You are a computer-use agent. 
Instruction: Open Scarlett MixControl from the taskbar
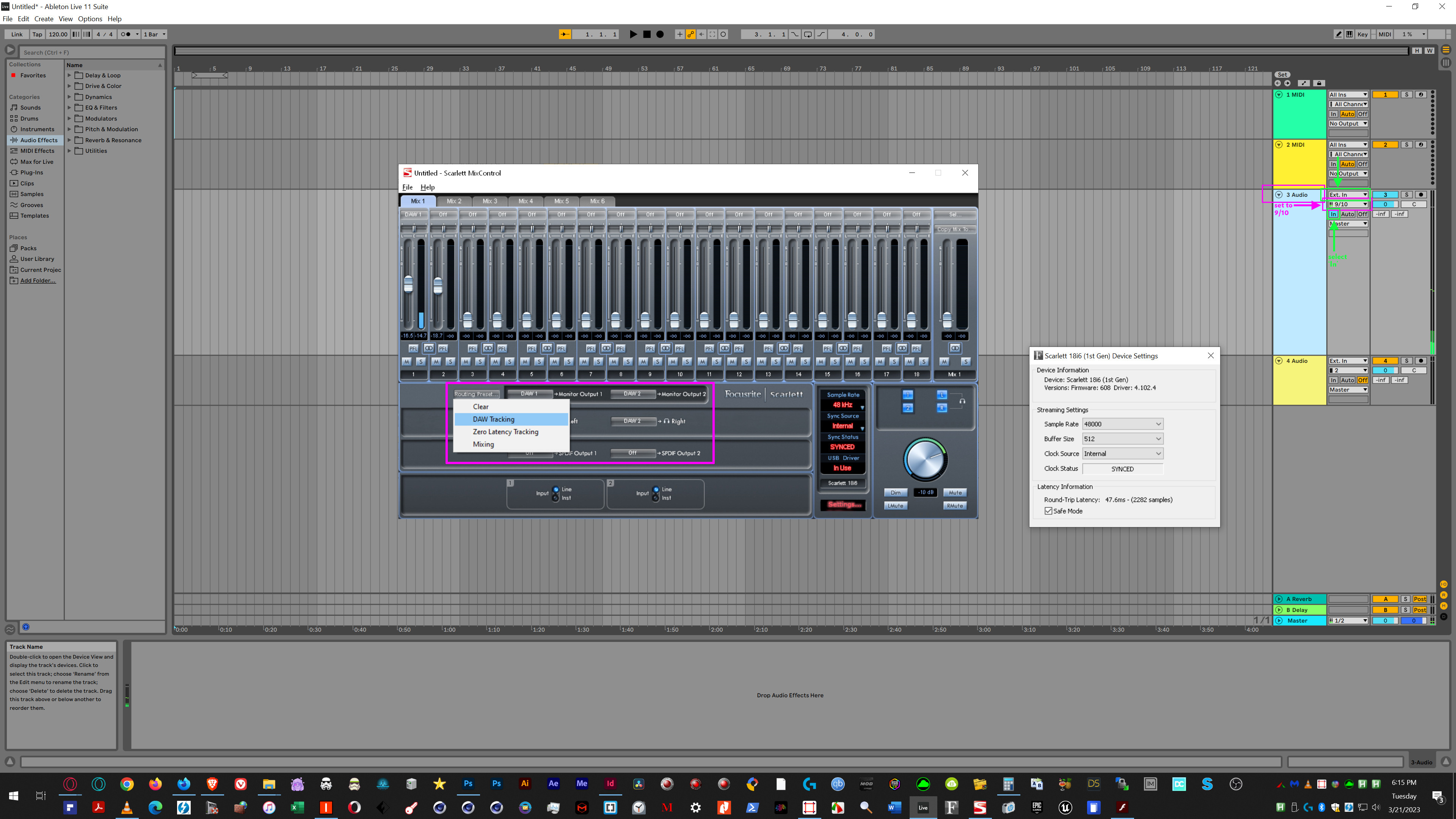[x=979, y=807]
